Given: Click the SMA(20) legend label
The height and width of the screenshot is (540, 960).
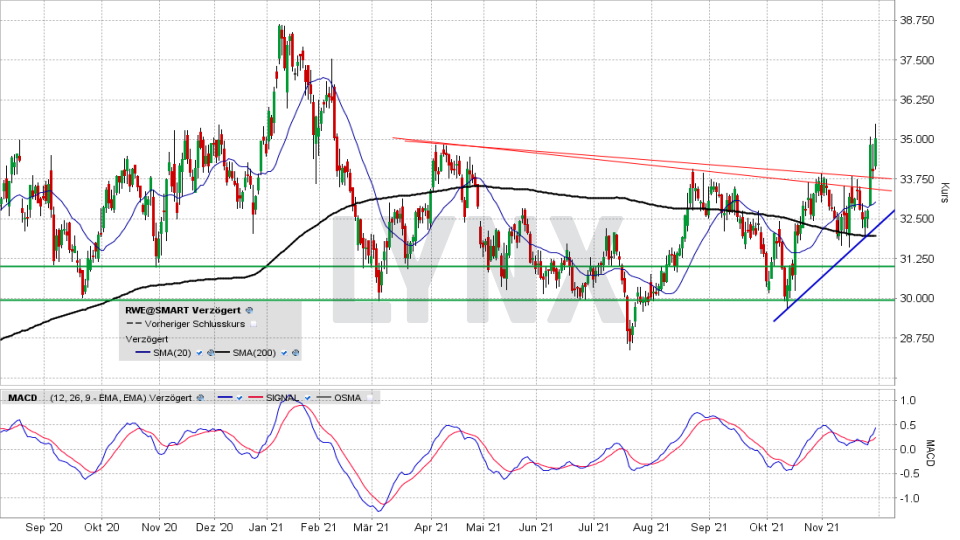Looking at the screenshot, I should [172, 353].
